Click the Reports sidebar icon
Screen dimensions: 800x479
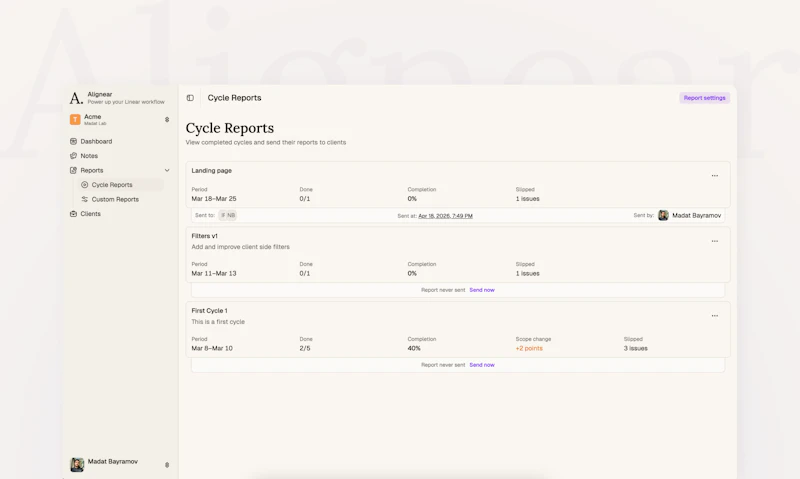click(x=73, y=170)
